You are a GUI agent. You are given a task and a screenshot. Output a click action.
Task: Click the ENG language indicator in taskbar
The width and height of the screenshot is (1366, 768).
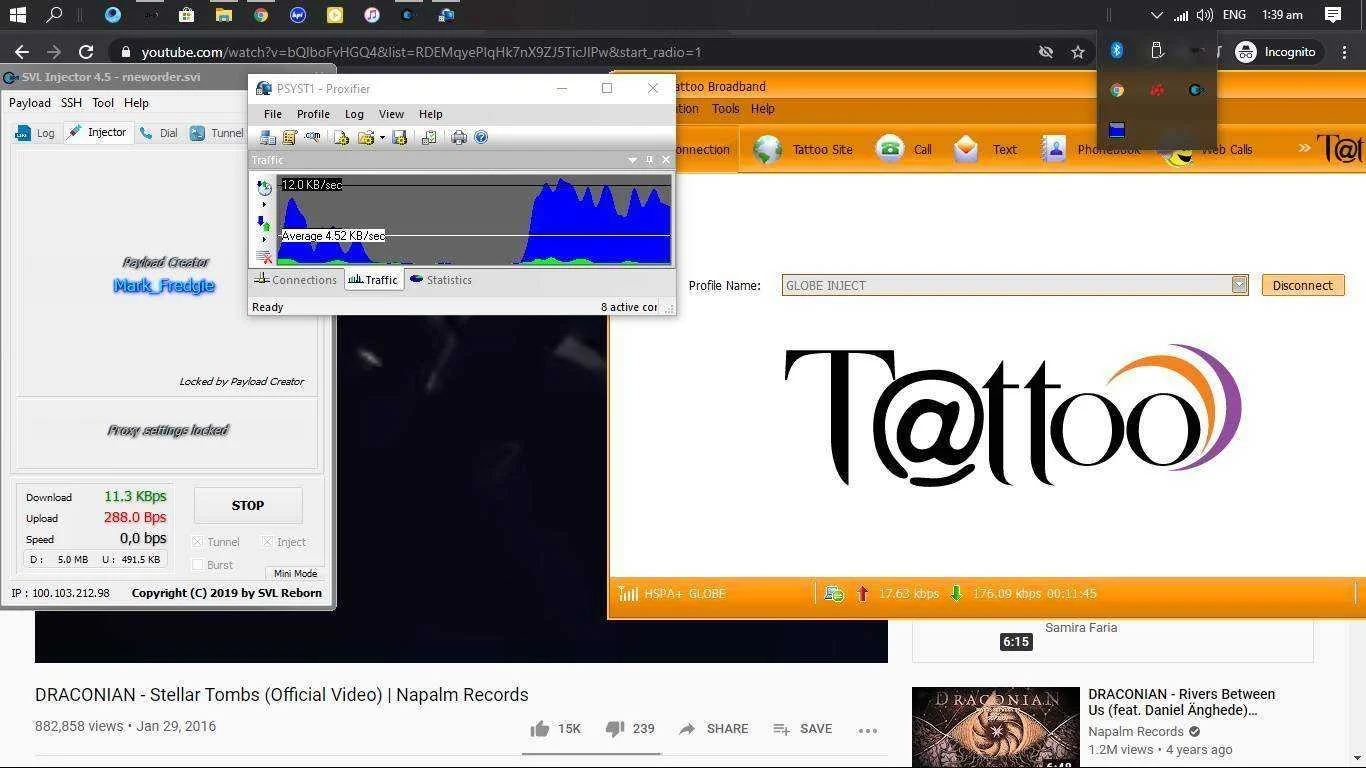(x=1234, y=15)
